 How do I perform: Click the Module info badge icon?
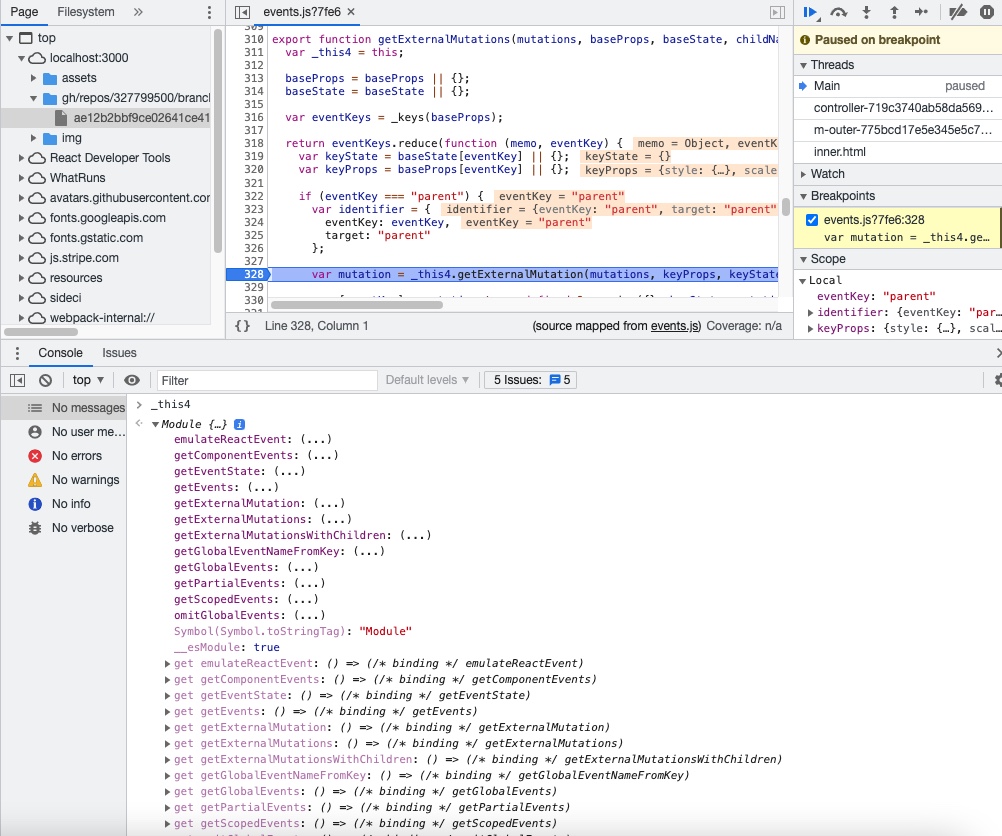click(x=240, y=424)
